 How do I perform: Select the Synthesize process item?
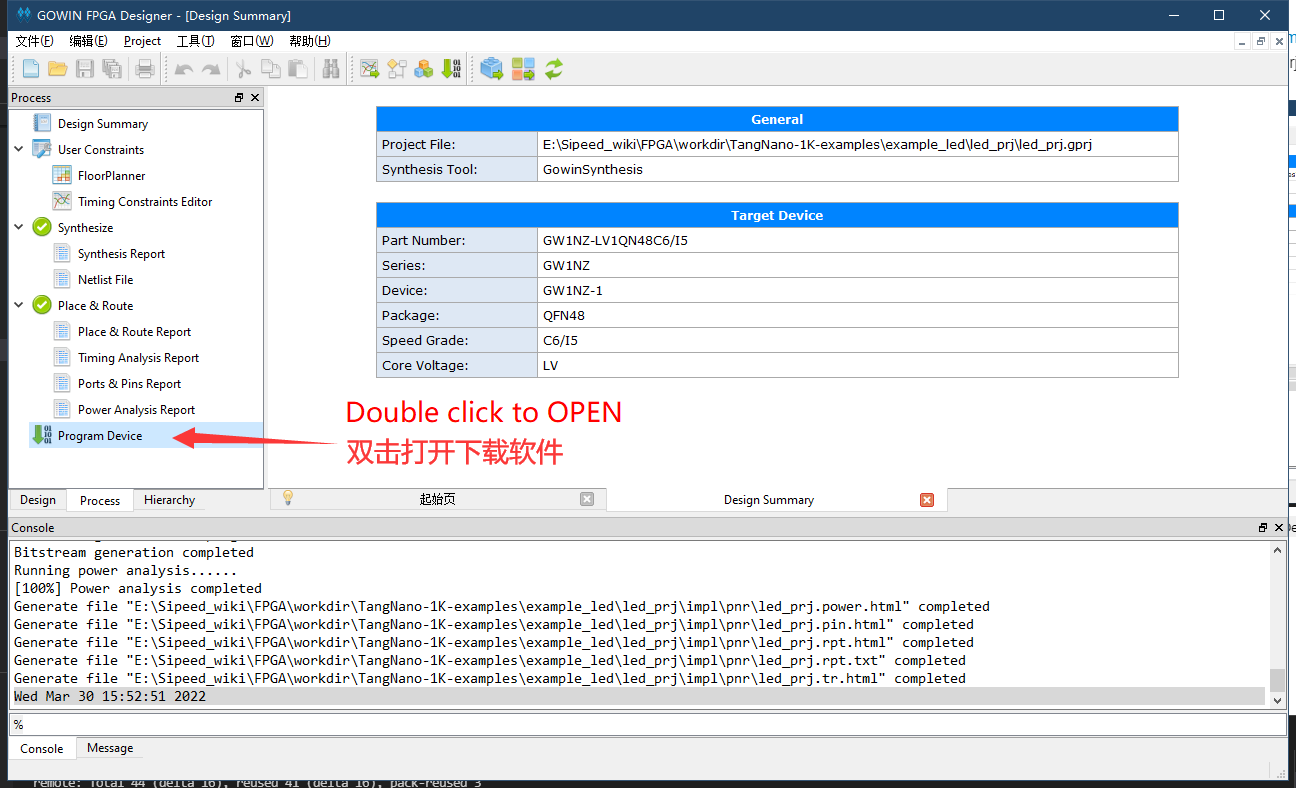click(x=85, y=228)
